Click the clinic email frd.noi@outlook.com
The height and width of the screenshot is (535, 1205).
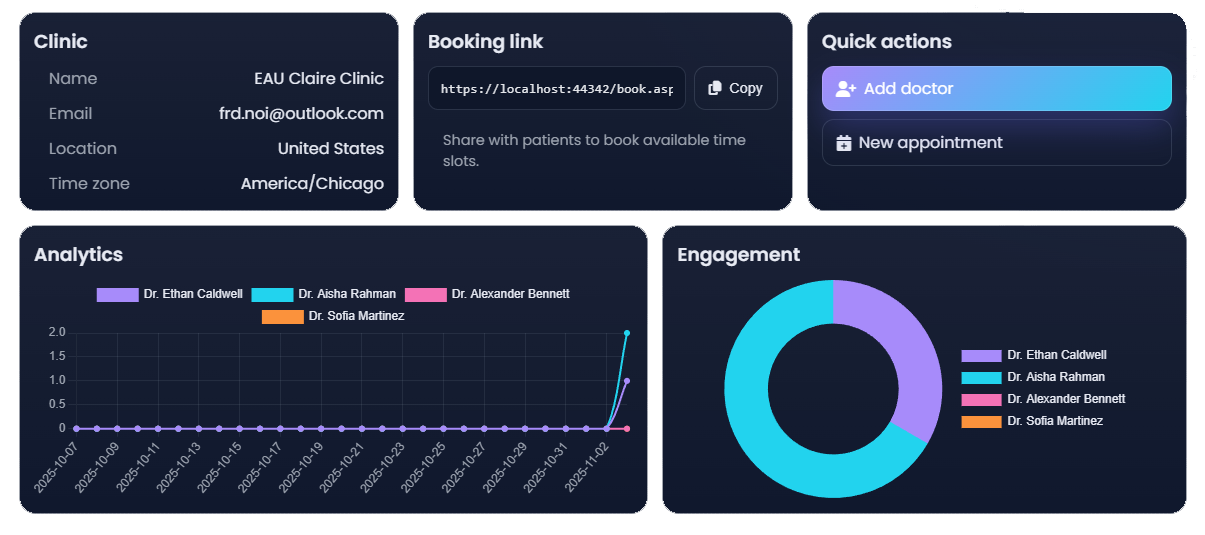pyautogui.click(x=301, y=113)
